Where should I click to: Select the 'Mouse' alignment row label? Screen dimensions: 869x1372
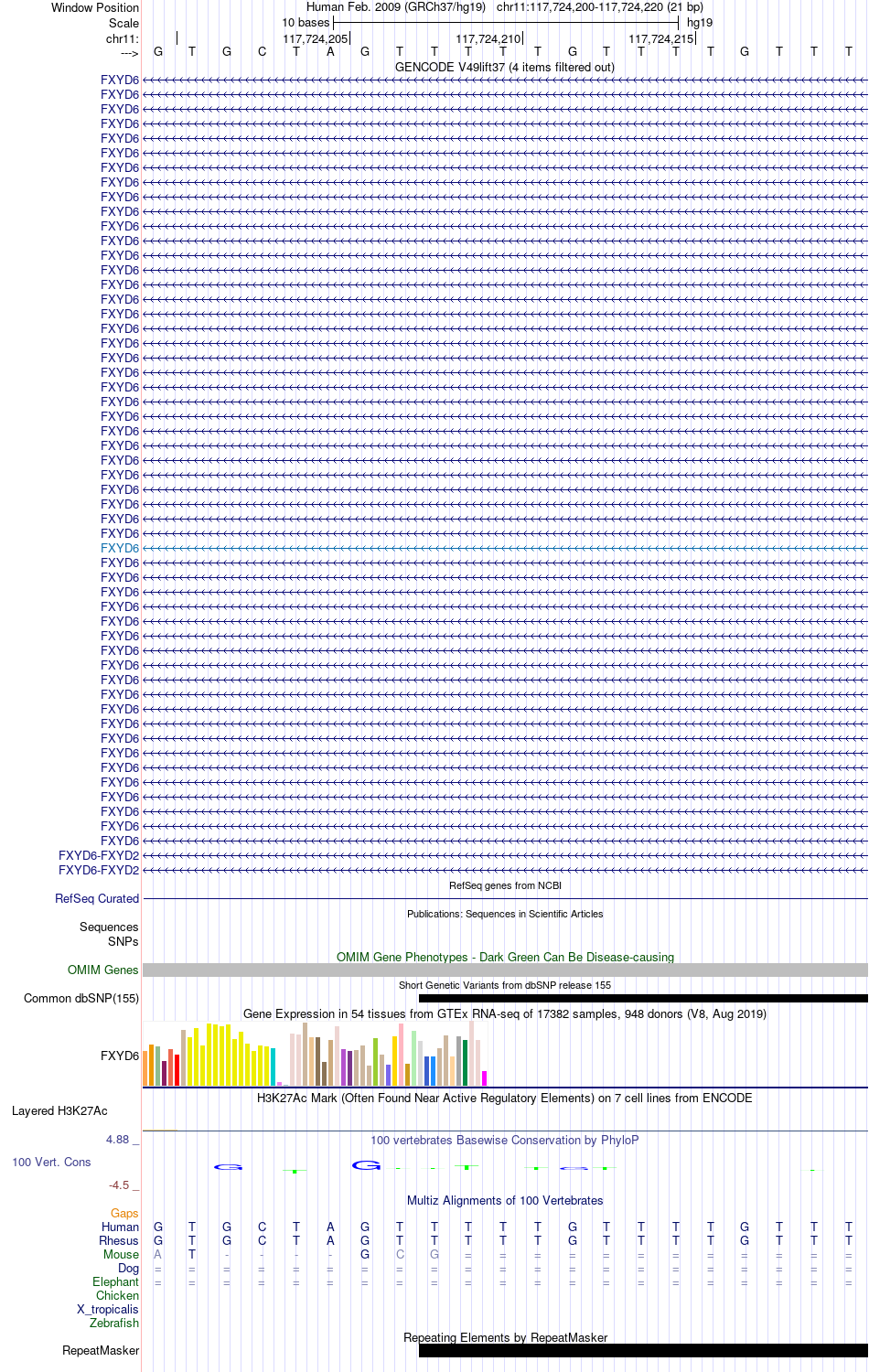click(x=122, y=1255)
